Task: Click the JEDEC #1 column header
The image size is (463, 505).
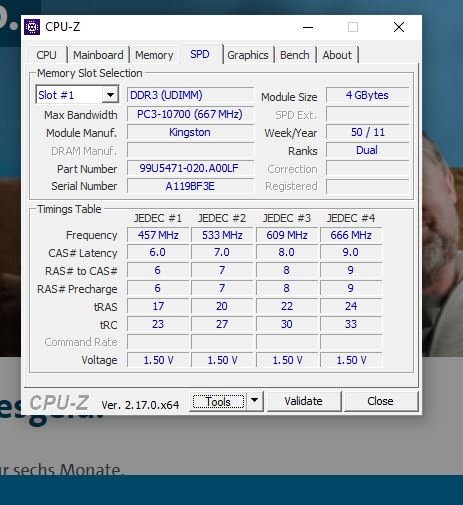Action: coord(158,218)
